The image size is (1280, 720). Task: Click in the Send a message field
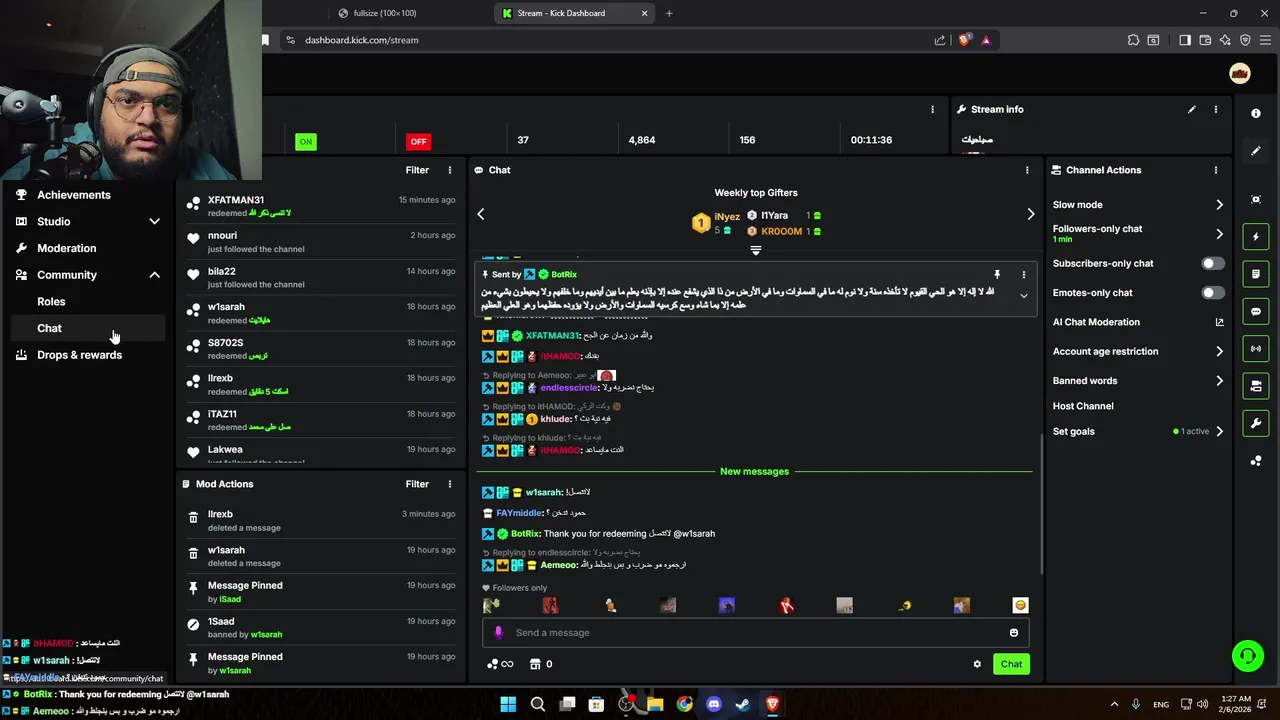(x=756, y=633)
